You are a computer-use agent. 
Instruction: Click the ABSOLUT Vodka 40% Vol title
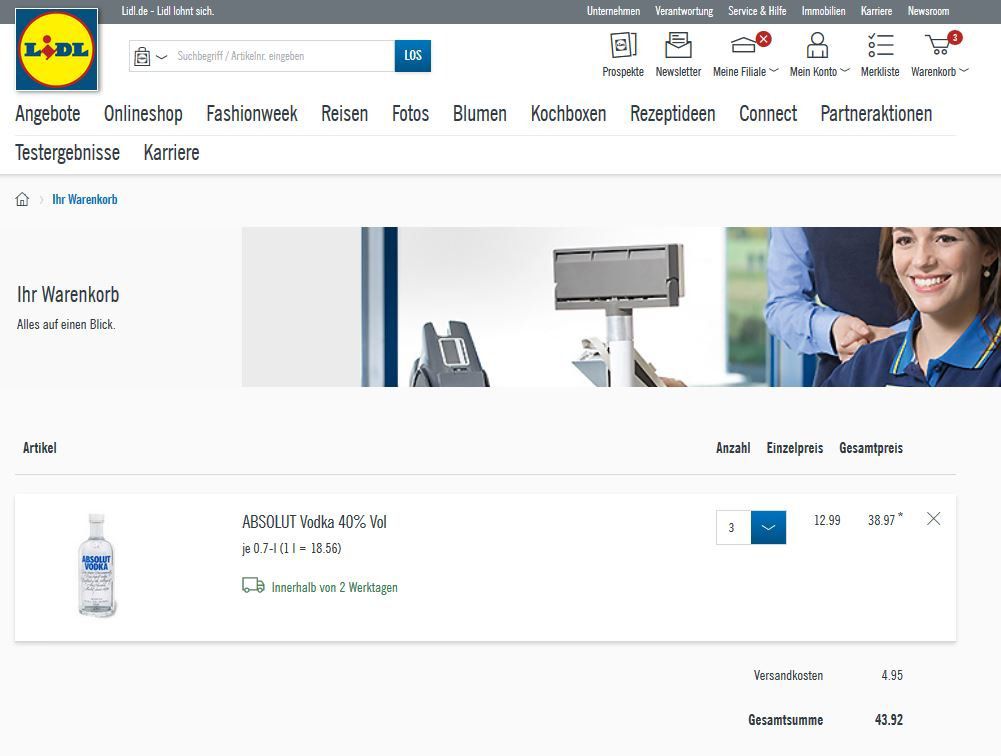tap(314, 522)
